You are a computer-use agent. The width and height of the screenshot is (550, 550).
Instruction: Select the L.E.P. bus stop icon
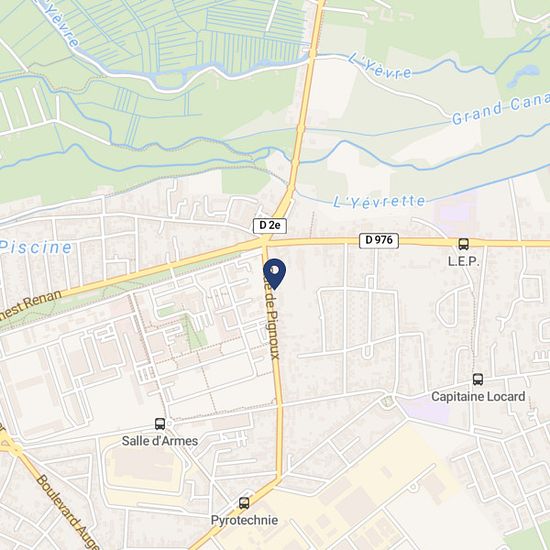(463, 244)
